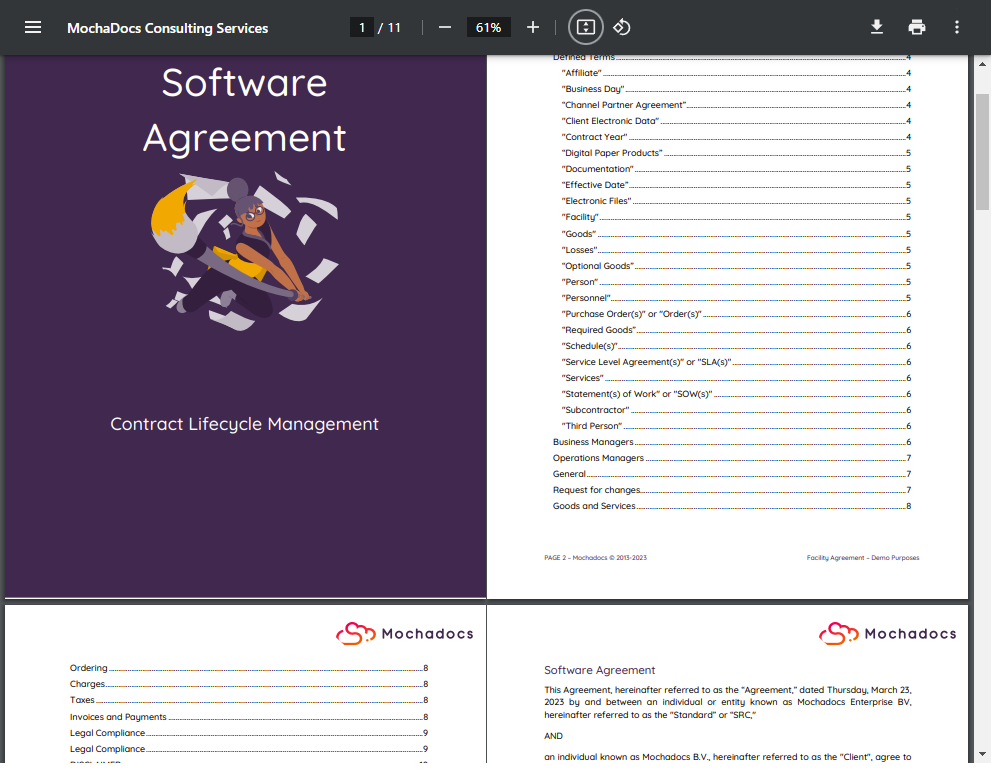Image resolution: width=993 pixels, height=770 pixels.
Task: Click the Mochadocs logo above Software Agreement text
Action: (838, 633)
